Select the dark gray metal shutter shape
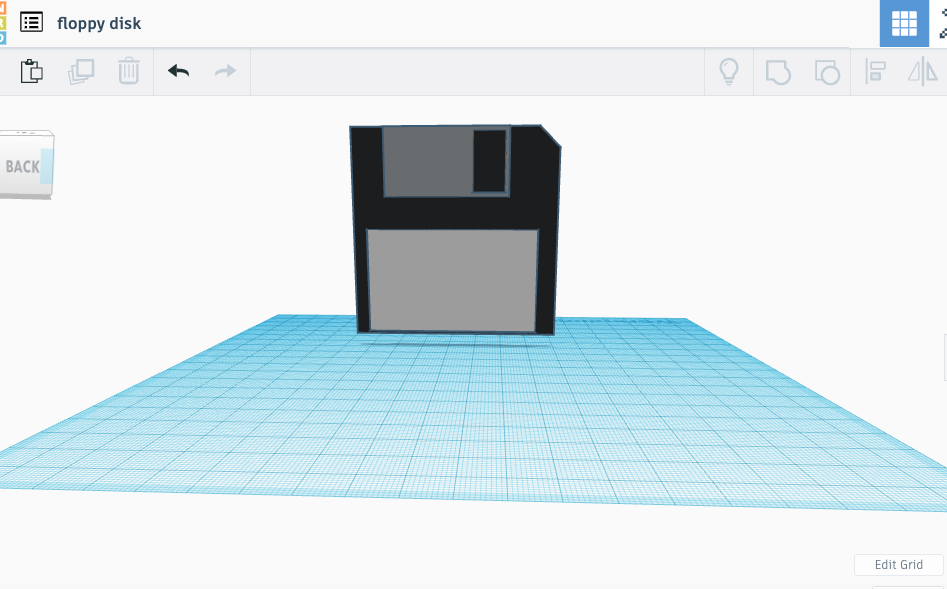 [x=427, y=160]
